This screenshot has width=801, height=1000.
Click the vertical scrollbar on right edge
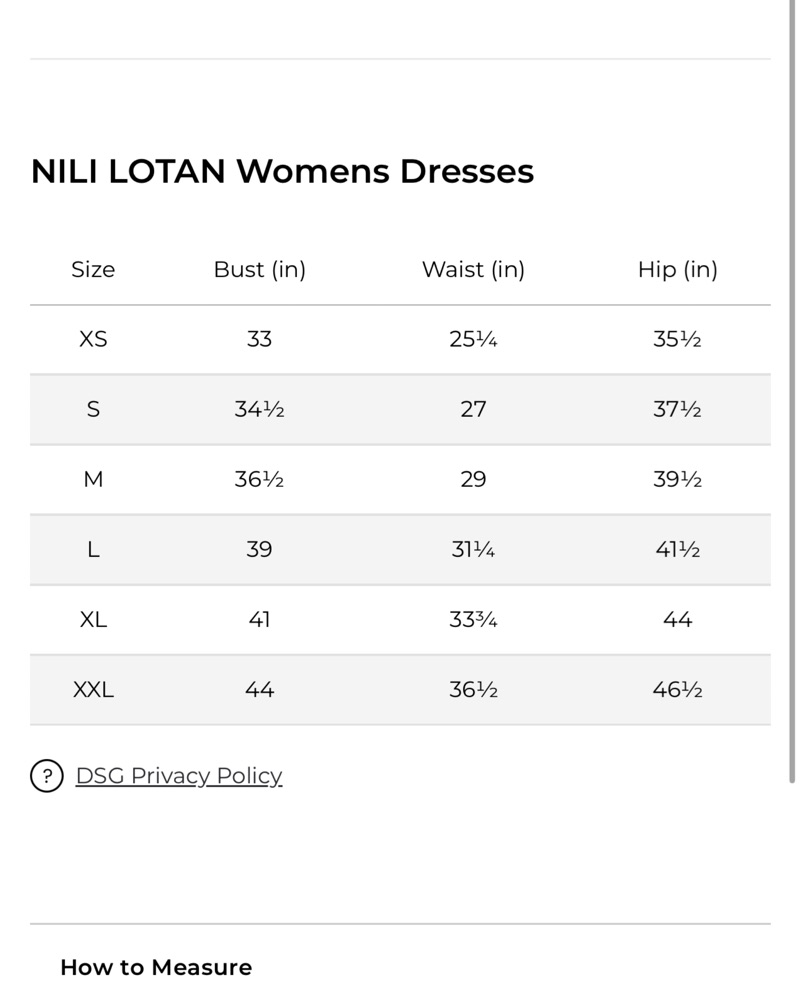point(792,392)
